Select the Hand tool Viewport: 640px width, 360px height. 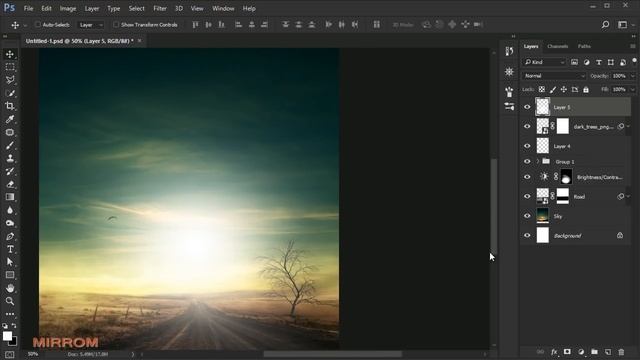pyautogui.click(x=10, y=288)
